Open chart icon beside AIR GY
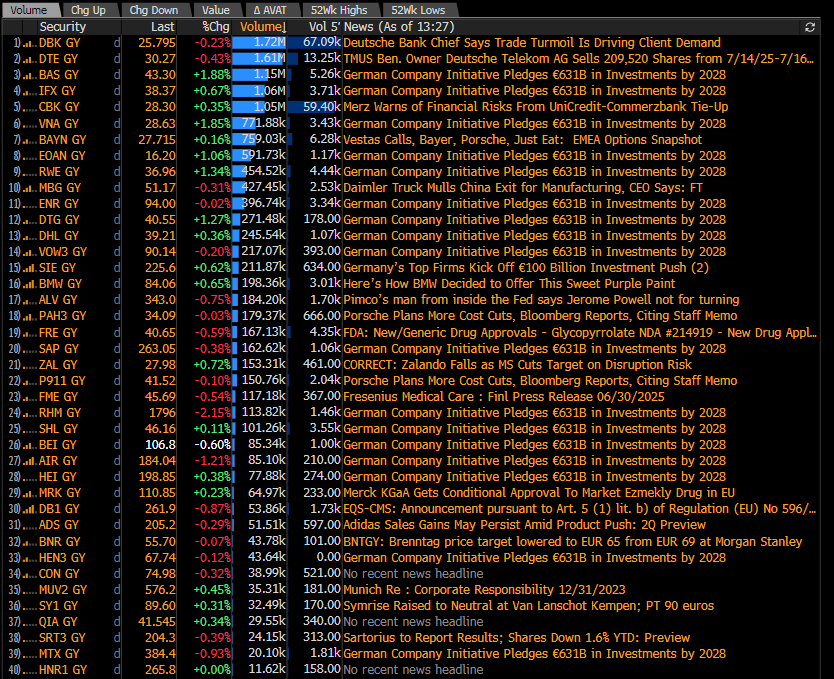 tap(29, 462)
